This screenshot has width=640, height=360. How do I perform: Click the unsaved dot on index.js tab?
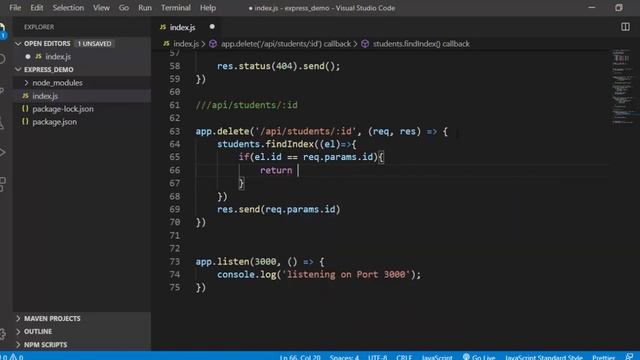tap(212, 27)
